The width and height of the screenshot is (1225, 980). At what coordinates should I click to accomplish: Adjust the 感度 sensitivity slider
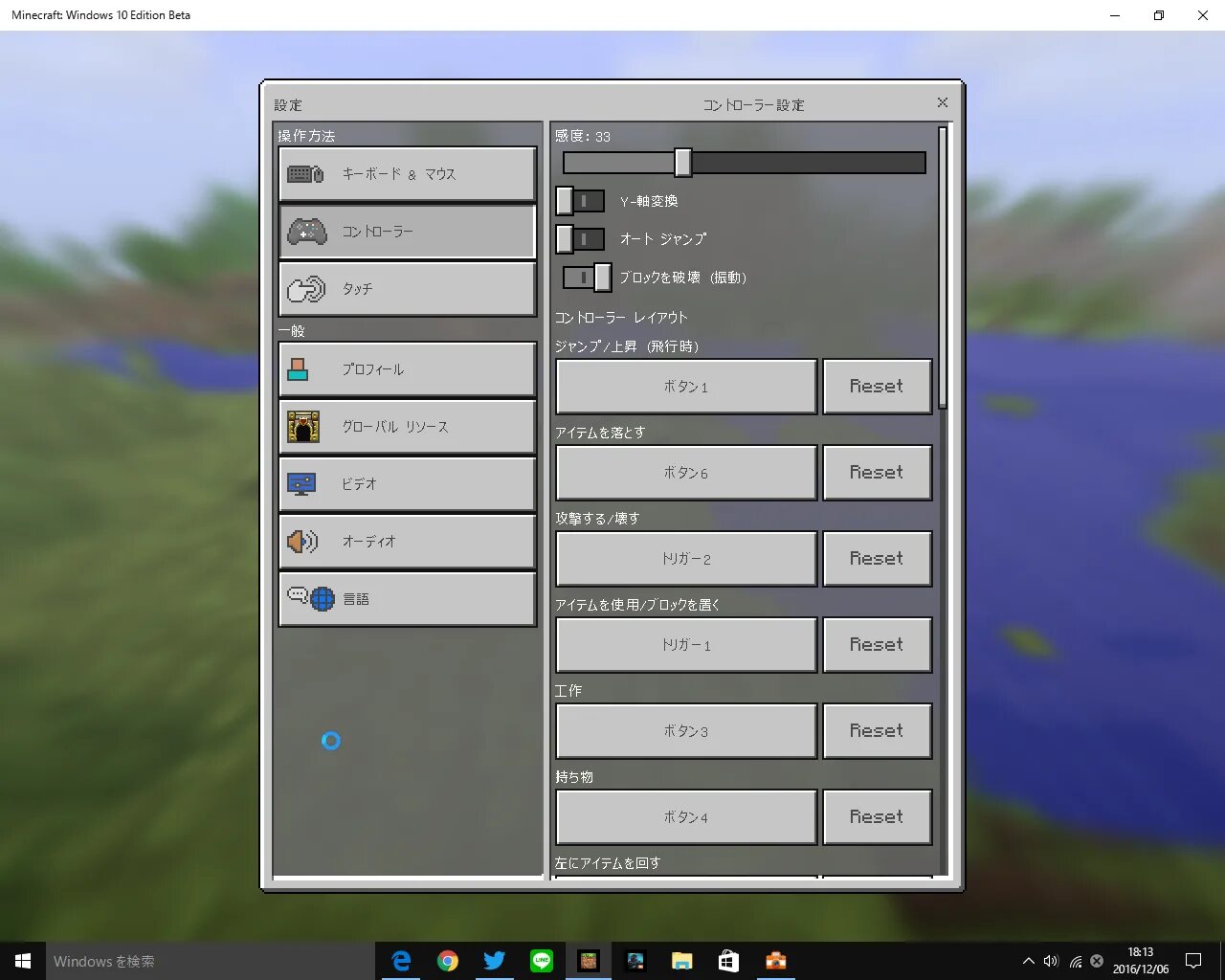[745, 163]
